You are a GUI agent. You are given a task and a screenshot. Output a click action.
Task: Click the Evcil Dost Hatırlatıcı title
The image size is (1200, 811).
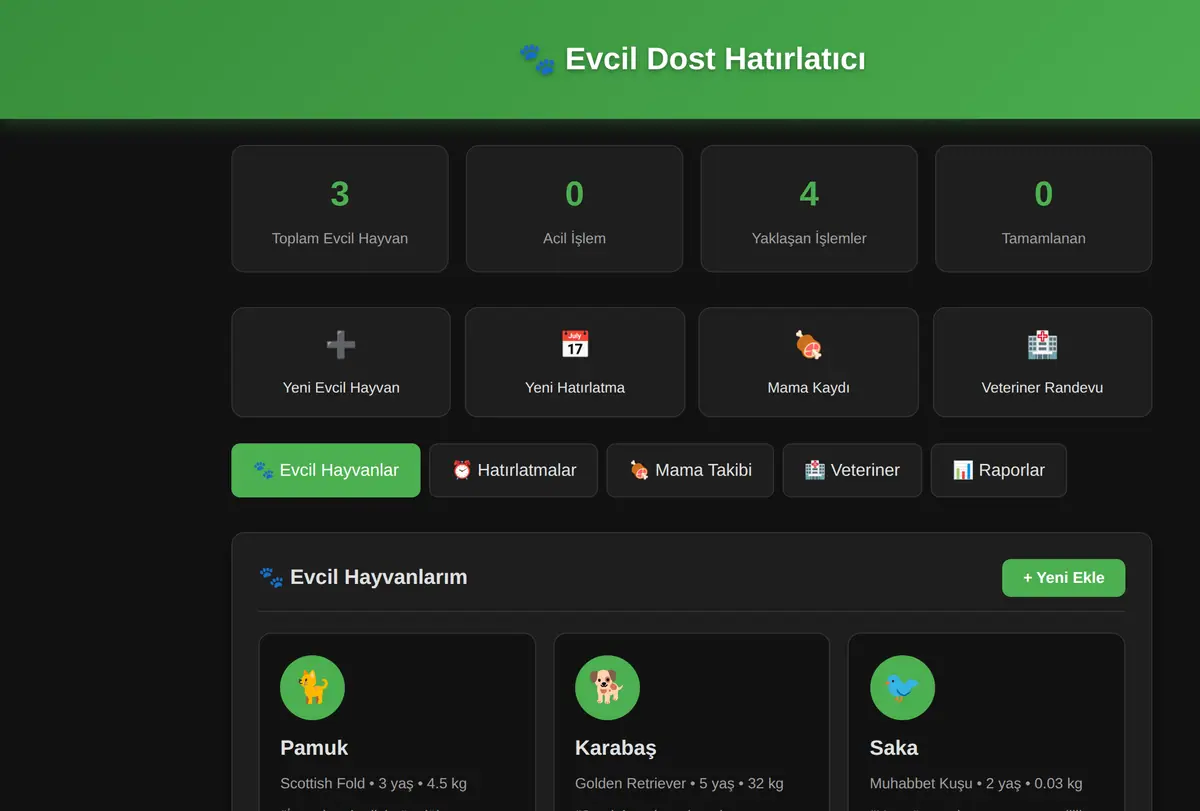click(x=715, y=59)
